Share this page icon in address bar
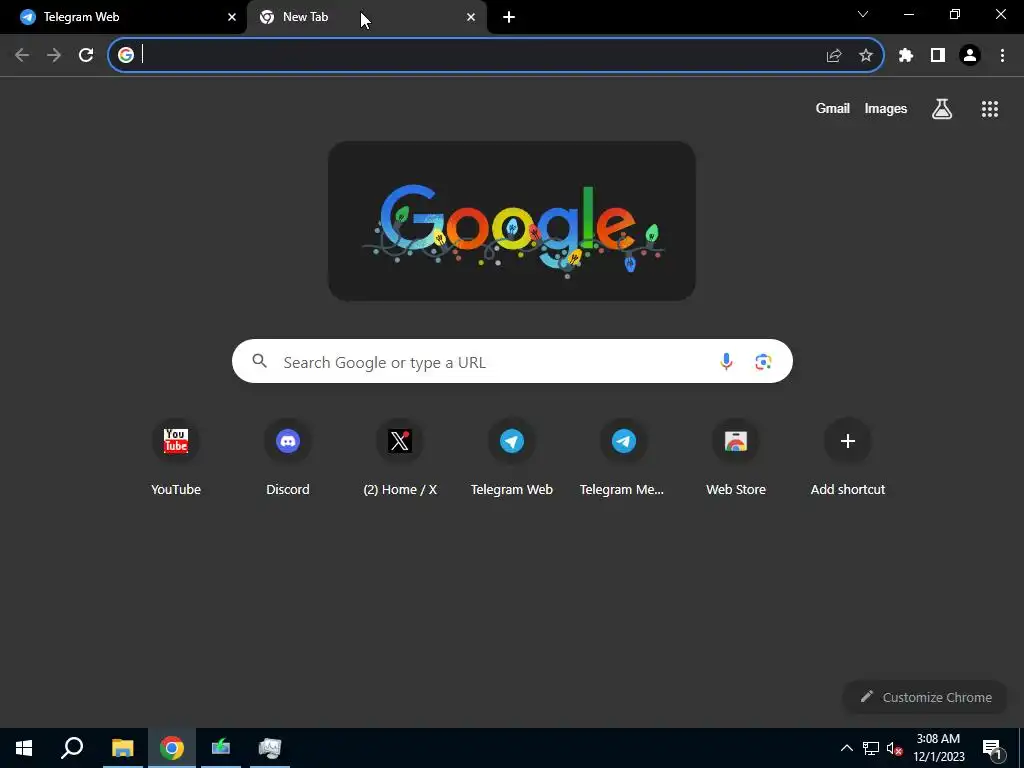 [834, 56]
